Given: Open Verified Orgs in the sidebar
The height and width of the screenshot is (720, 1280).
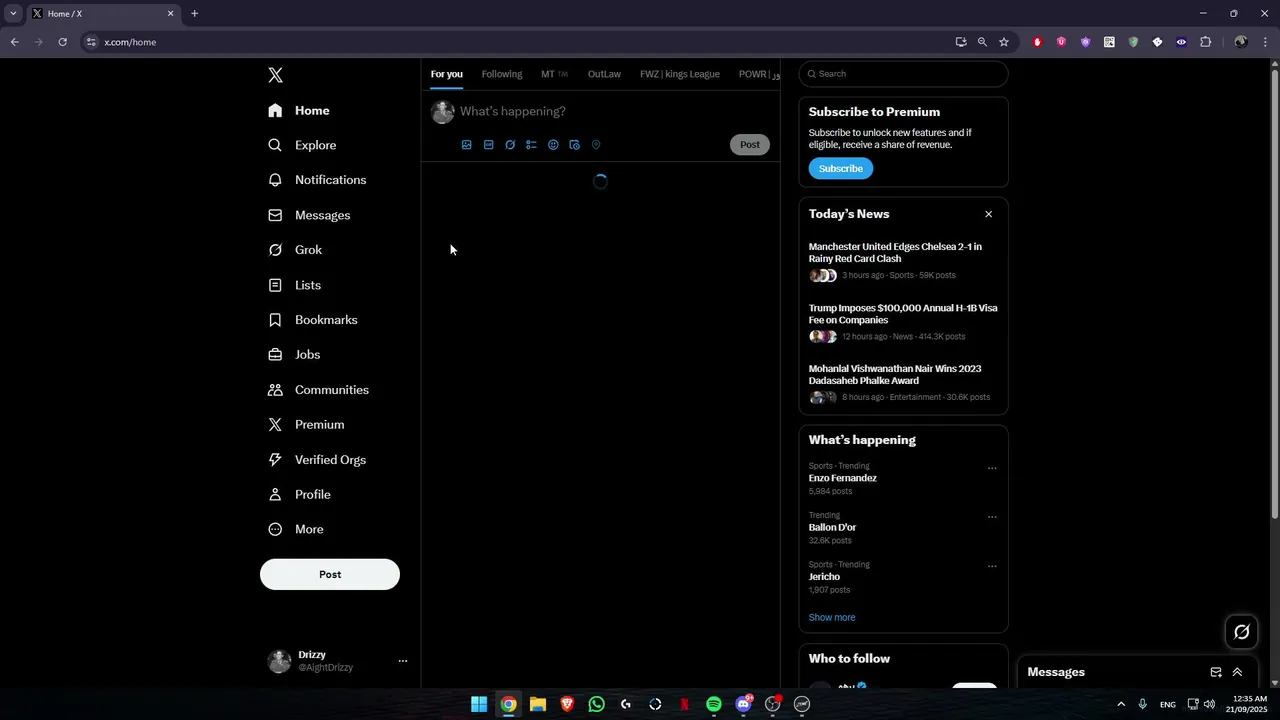Looking at the screenshot, I should pos(317,460).
